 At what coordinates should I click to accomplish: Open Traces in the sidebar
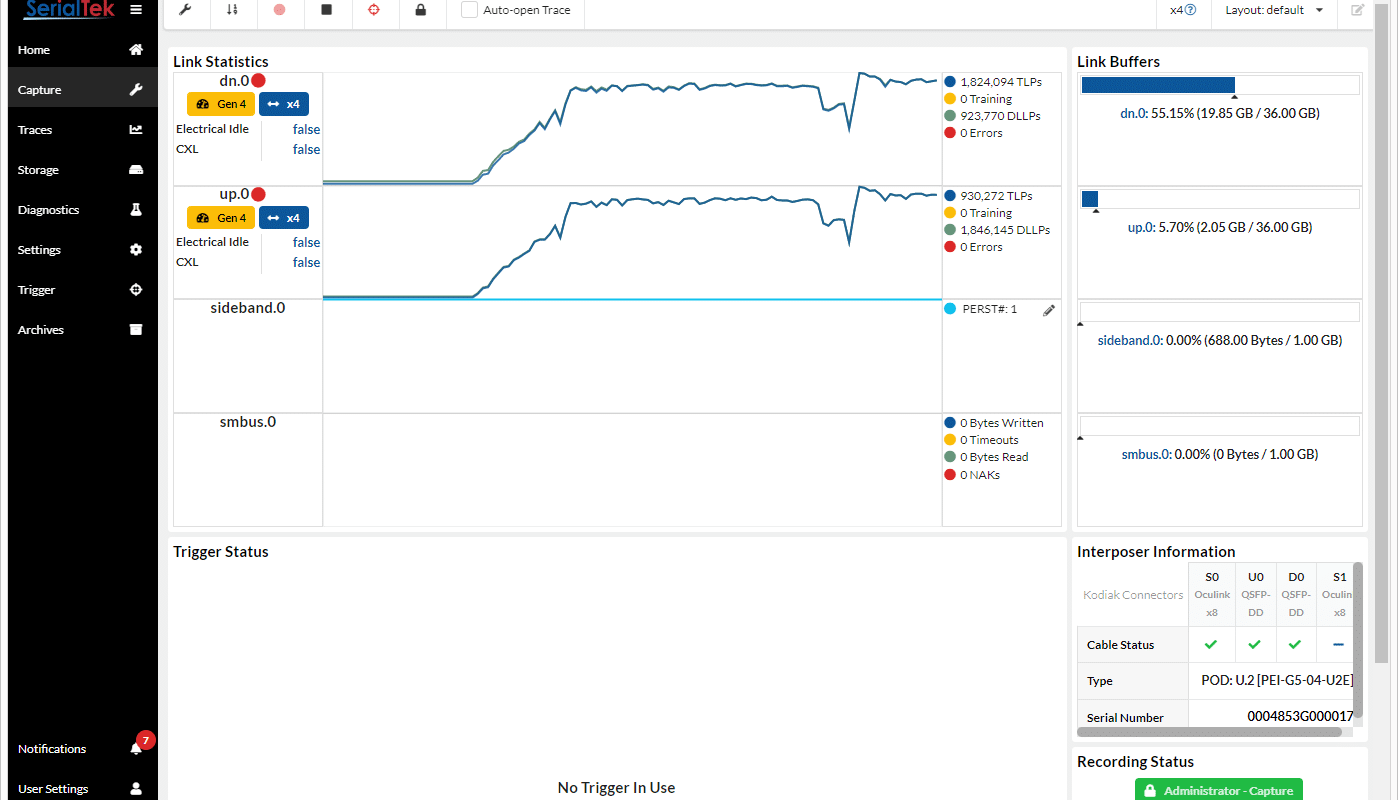83,130
